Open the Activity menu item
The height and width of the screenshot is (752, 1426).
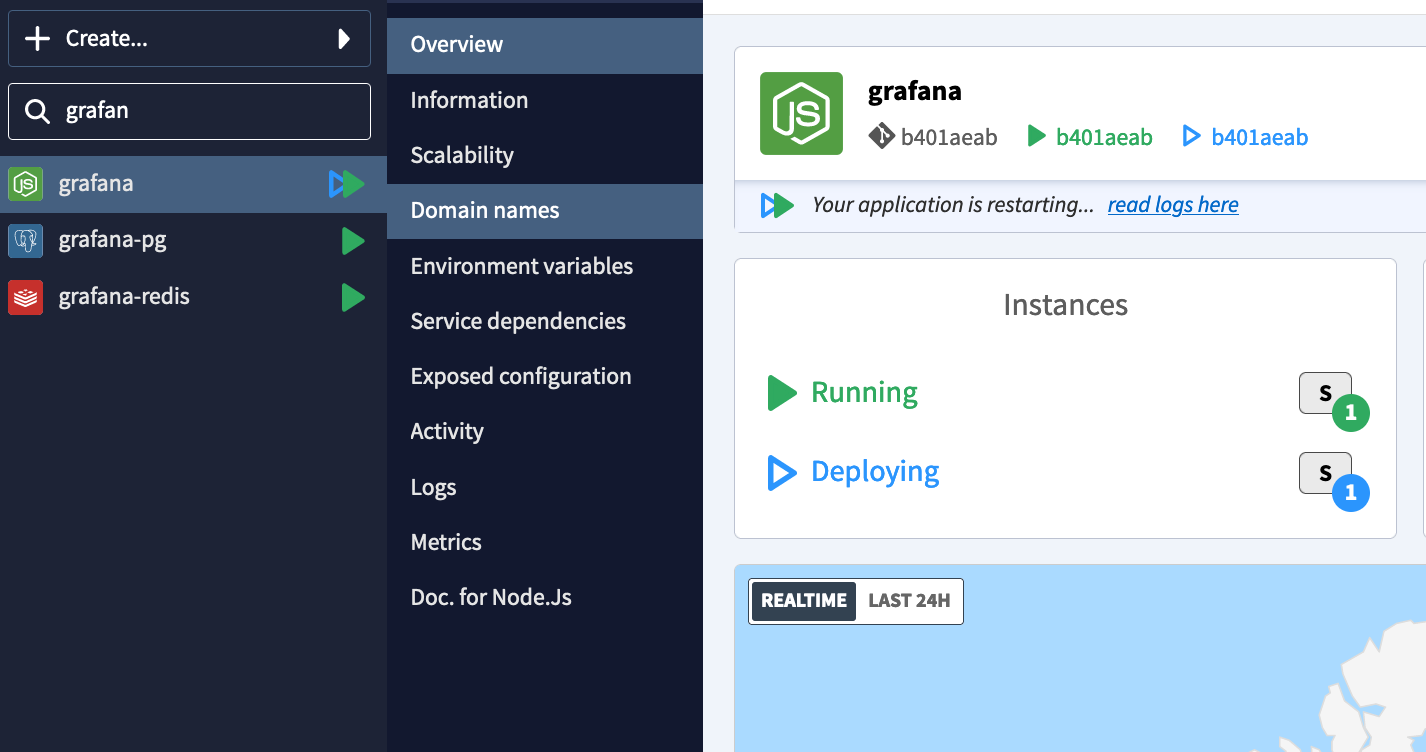(x=545, y=431)
